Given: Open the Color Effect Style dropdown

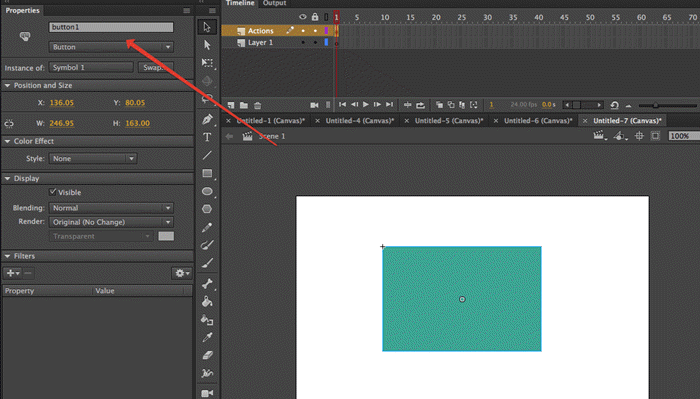Looking at the screenshot, I should pos(92,158).
